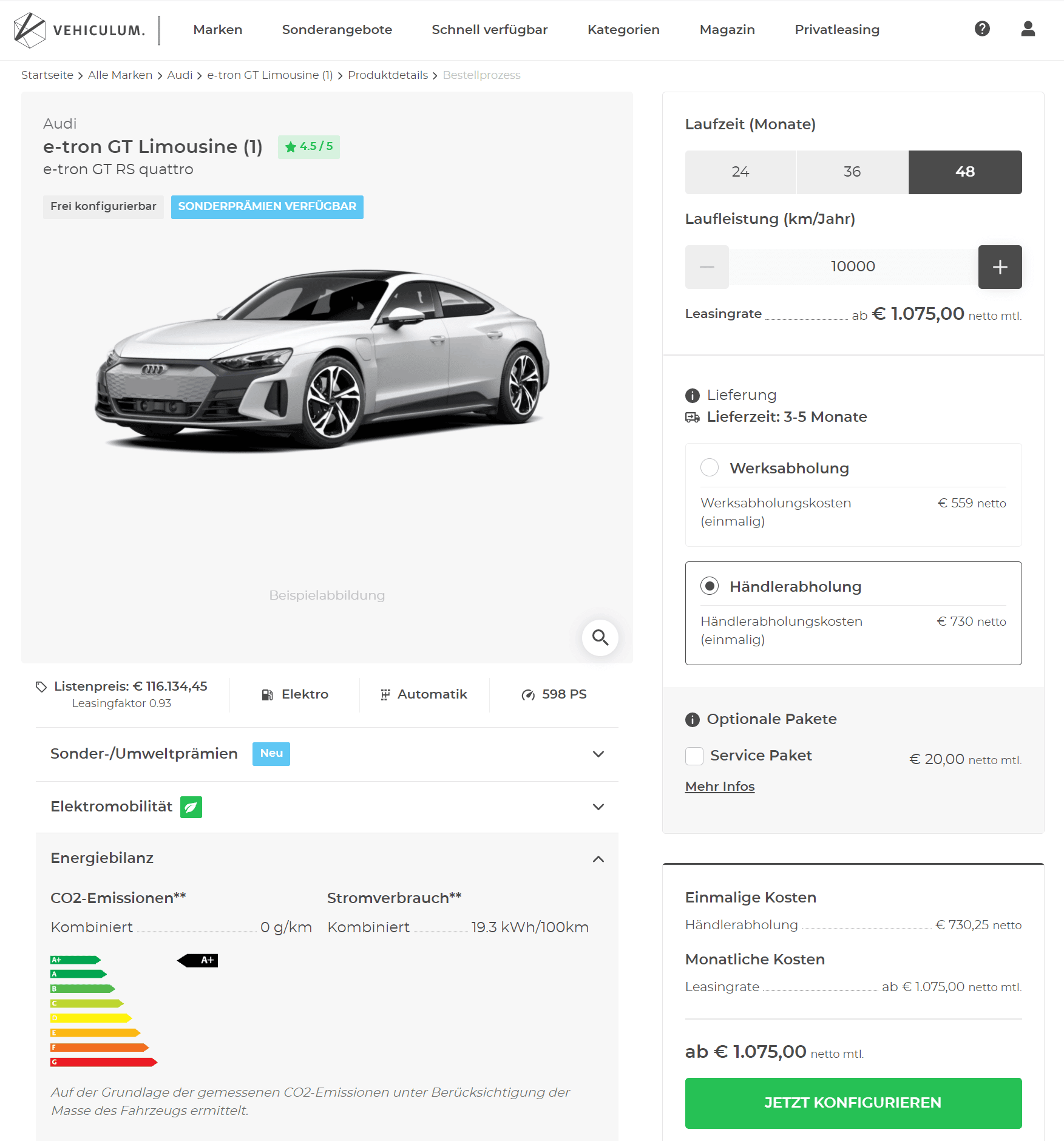Tick the Service Paket checkbox

click(694, 756)
